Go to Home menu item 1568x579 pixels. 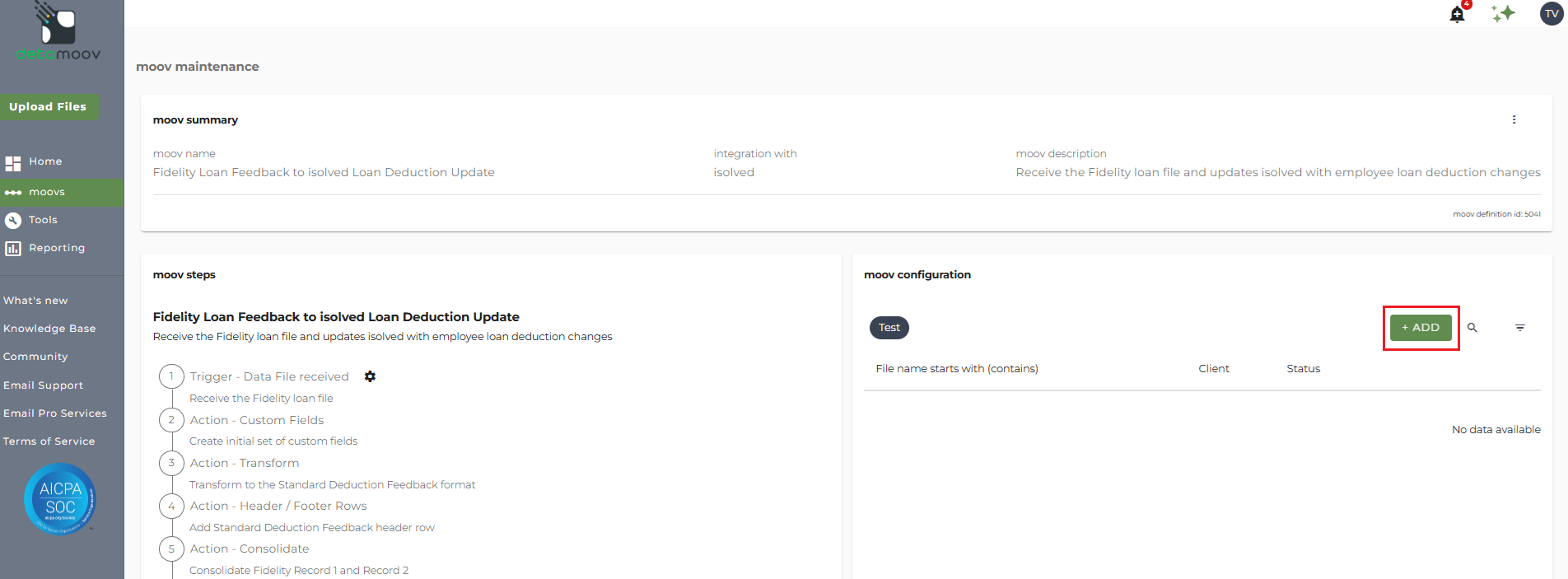(45, 161)
